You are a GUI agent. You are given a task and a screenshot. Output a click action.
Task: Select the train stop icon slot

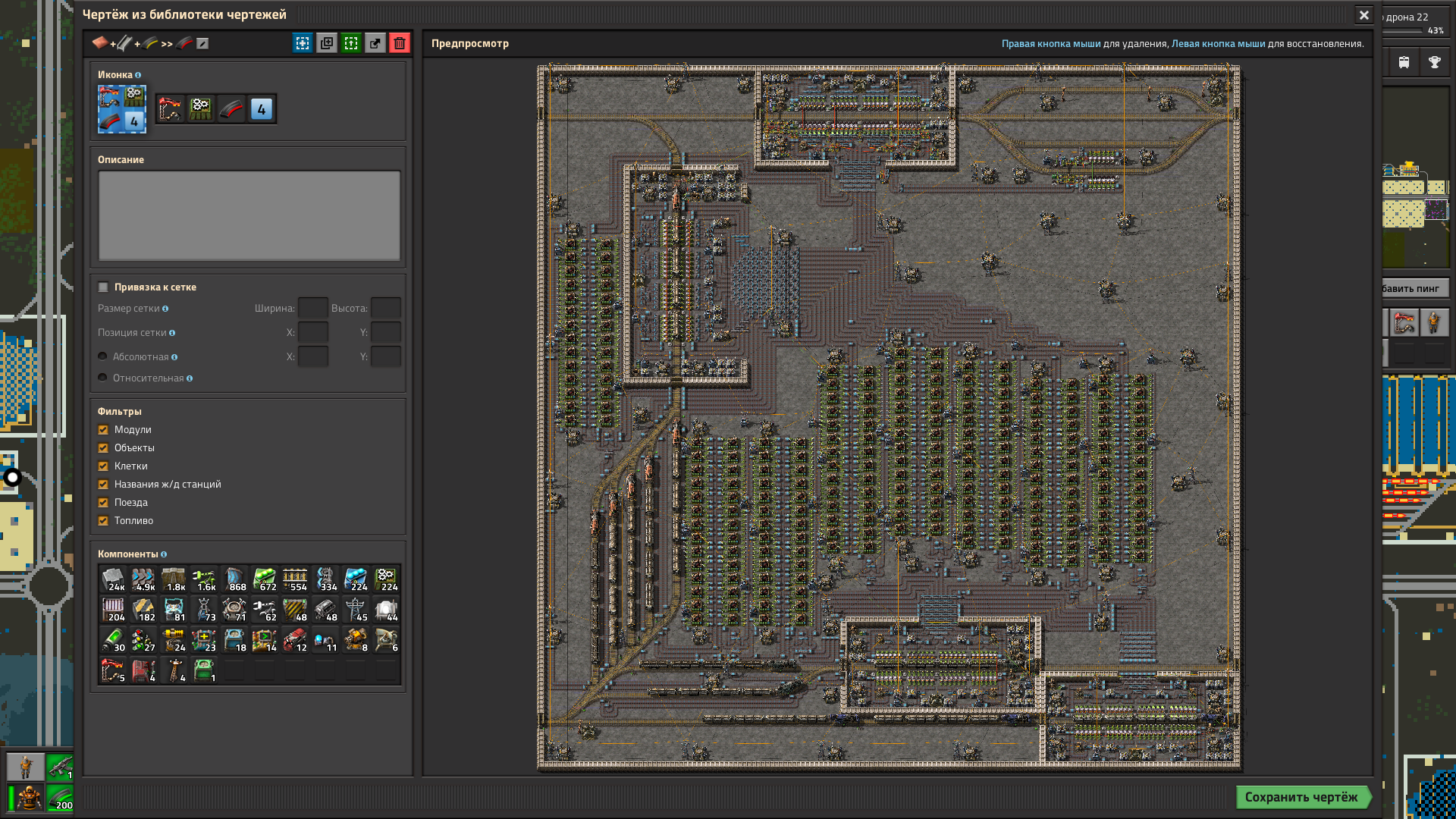[171, 109]
